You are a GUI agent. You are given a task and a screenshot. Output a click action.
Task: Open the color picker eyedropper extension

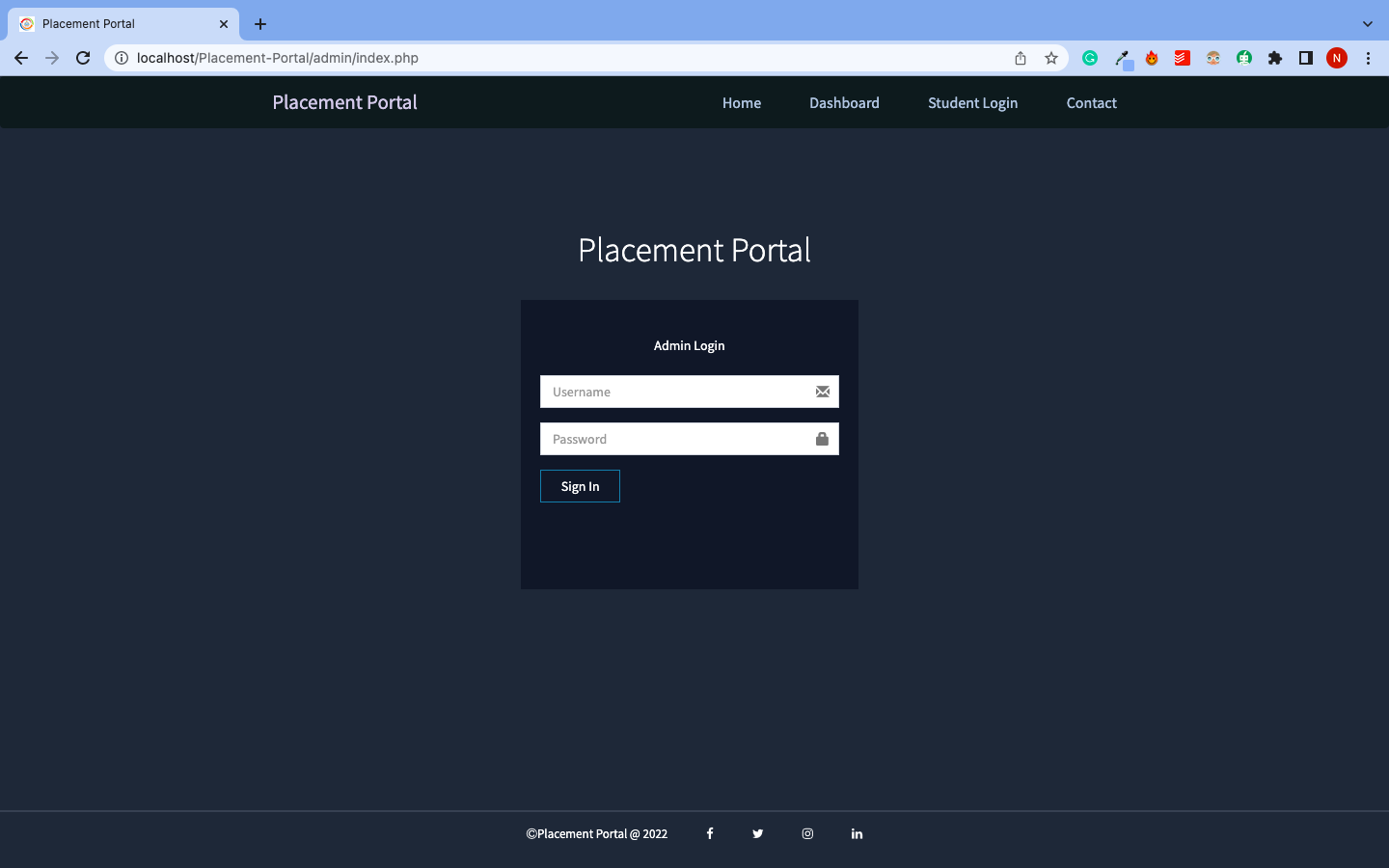(1123, 59)
